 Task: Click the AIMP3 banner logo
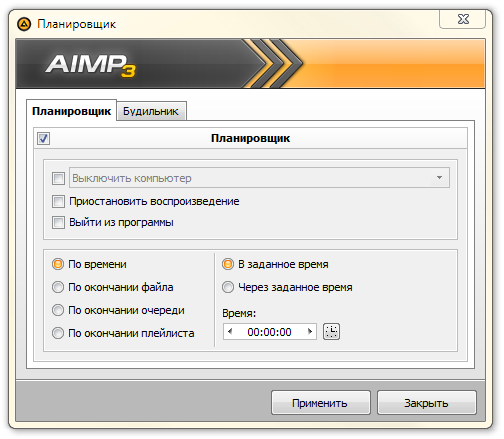pos(91,65)
